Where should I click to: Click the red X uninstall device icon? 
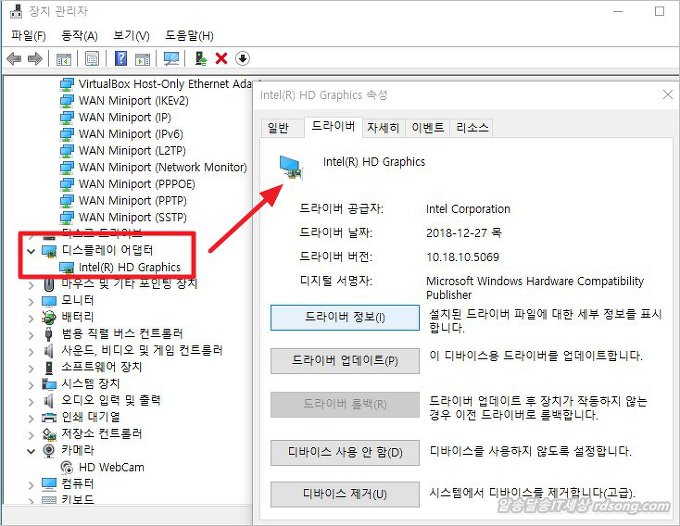point(221,59)
